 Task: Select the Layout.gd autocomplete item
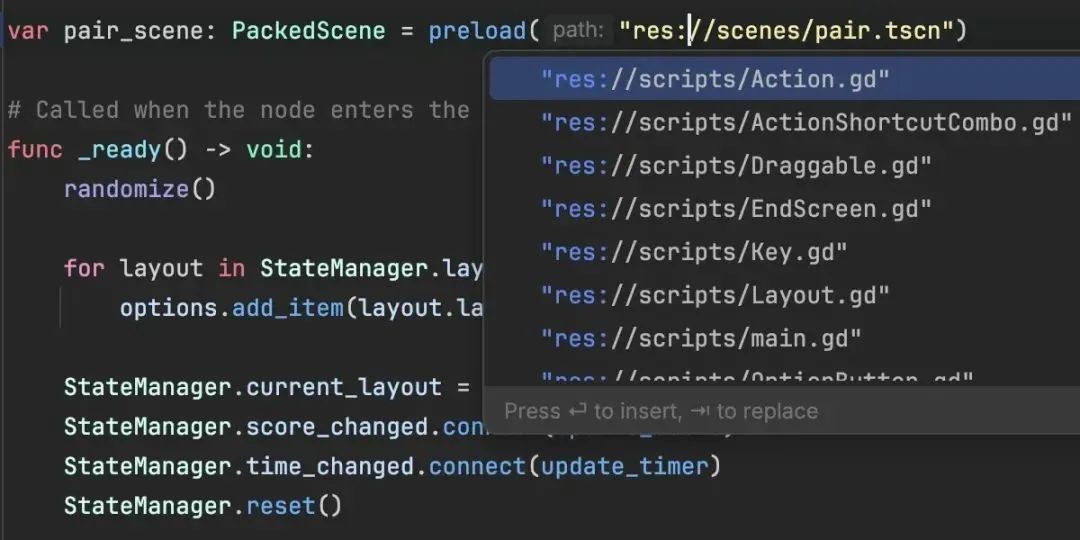(714, 295)
